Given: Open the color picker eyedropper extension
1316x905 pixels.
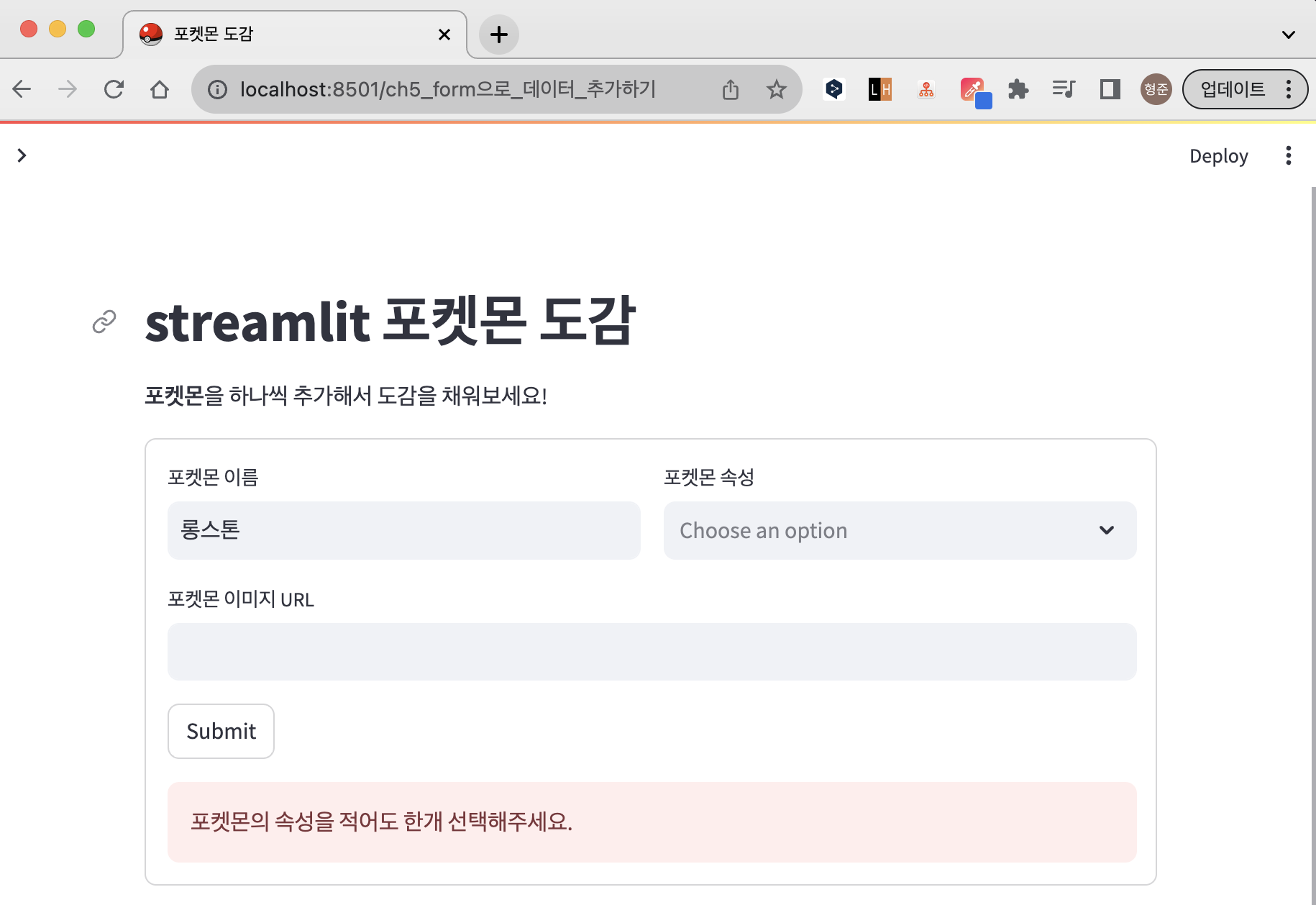Looking at the screenshot, I should pyautogui.click(x=975, y=92).
